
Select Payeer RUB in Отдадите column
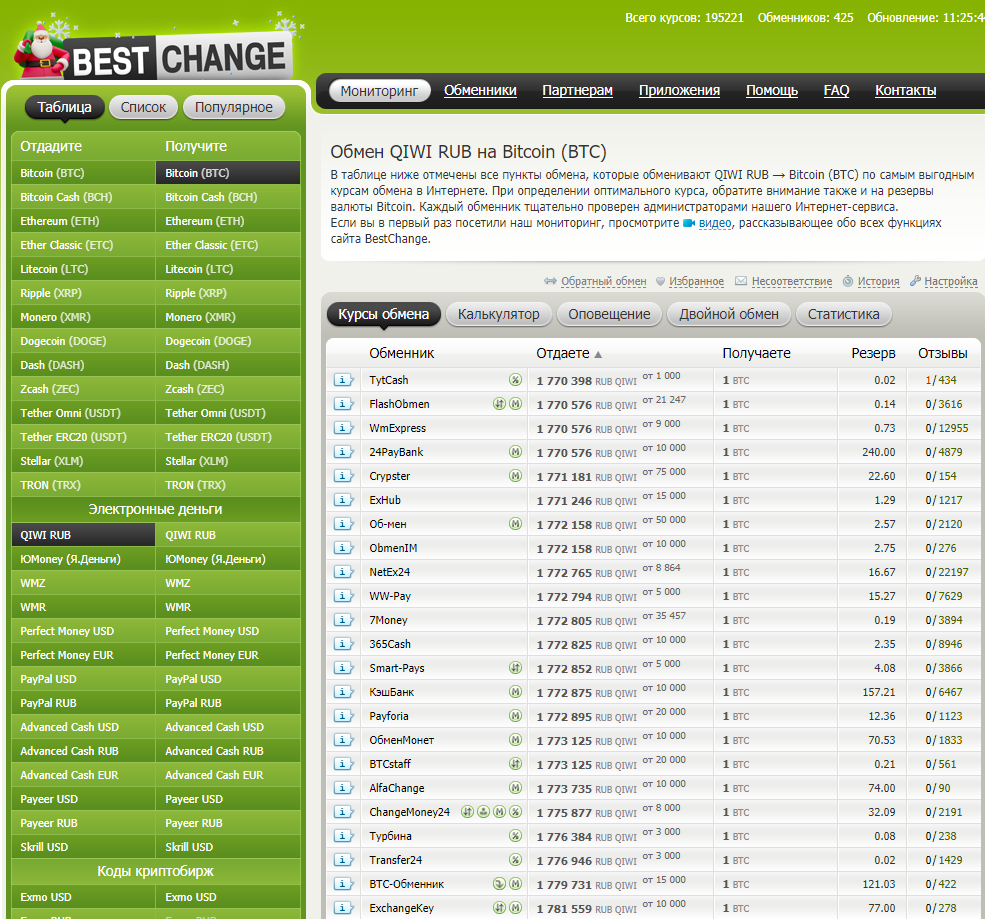pos(83,823)
